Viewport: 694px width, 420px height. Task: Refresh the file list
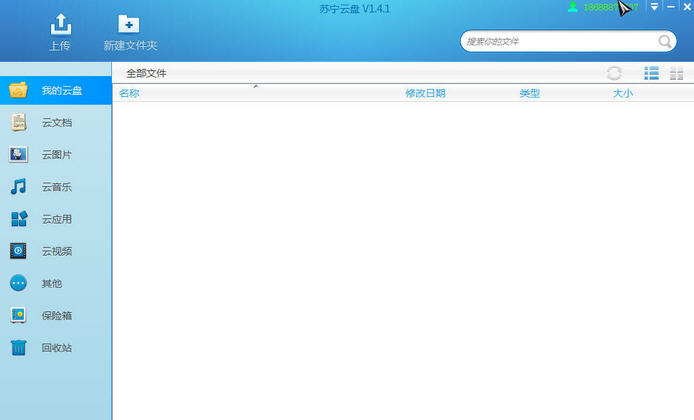pos(614,73)
